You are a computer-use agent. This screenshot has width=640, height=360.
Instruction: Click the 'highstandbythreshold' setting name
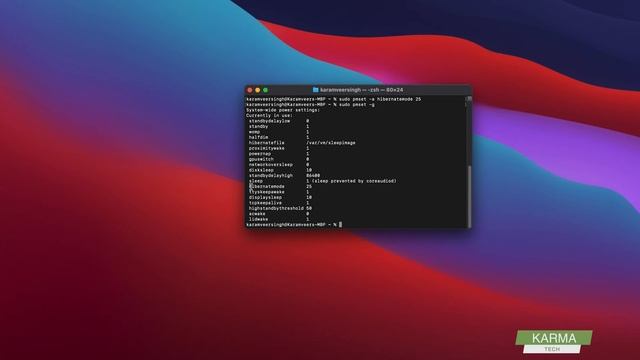[x=276, y=208]
